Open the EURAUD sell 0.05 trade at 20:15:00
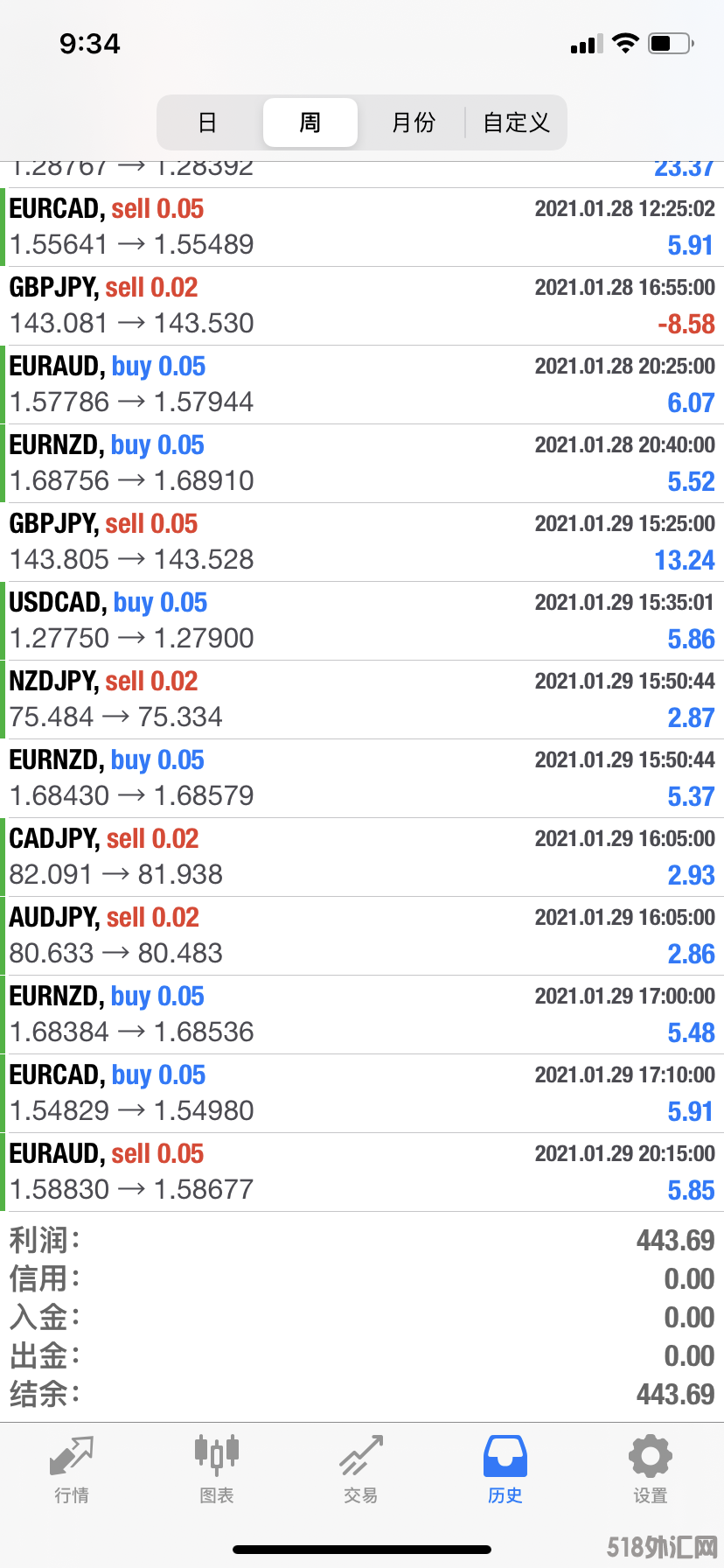Screen dimensions: 724x1568 click(x=362, y=1172)
